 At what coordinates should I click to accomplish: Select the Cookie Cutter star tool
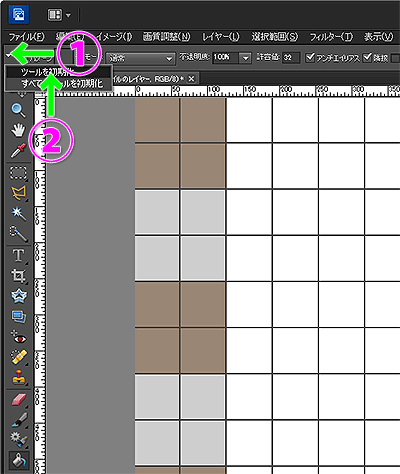point(19,296)
